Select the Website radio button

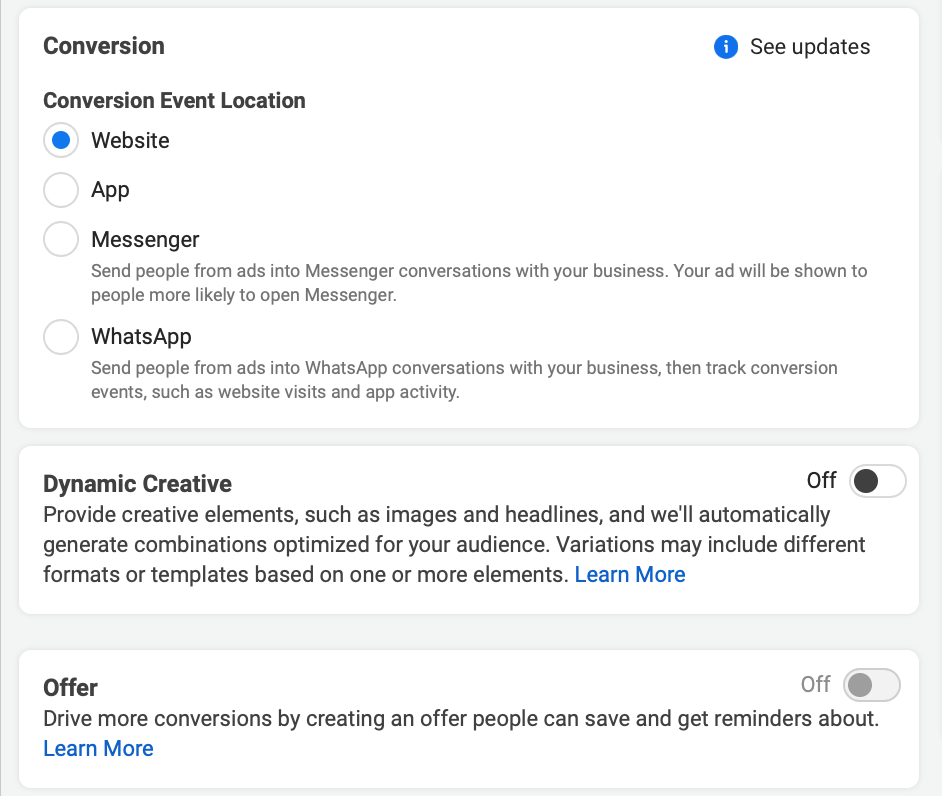[61, 141]
